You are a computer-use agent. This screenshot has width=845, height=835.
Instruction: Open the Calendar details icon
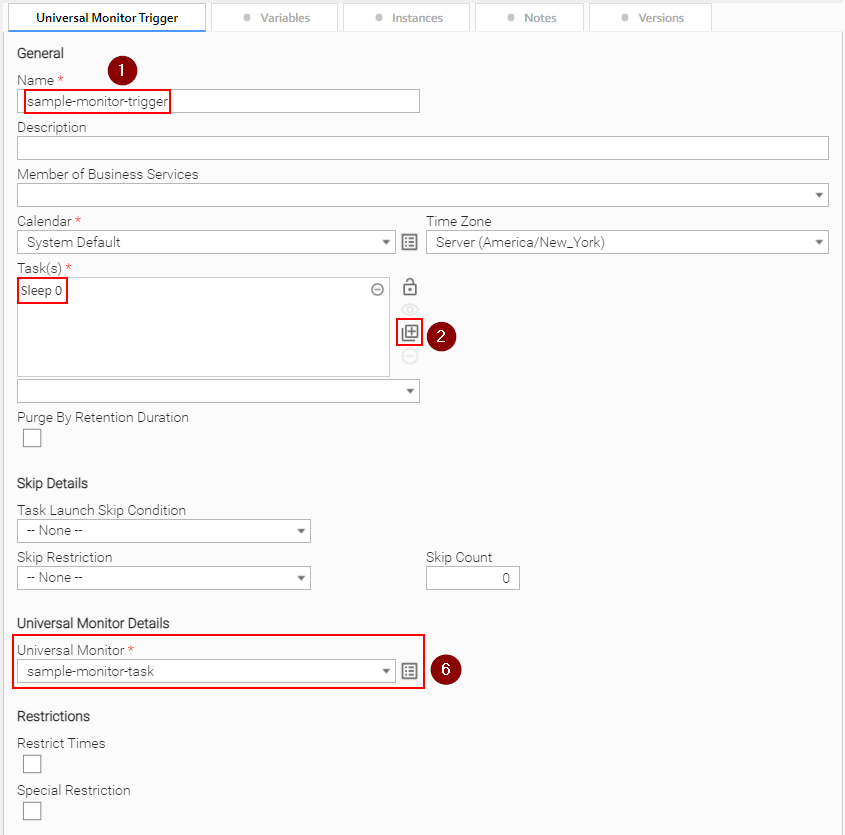409,242
